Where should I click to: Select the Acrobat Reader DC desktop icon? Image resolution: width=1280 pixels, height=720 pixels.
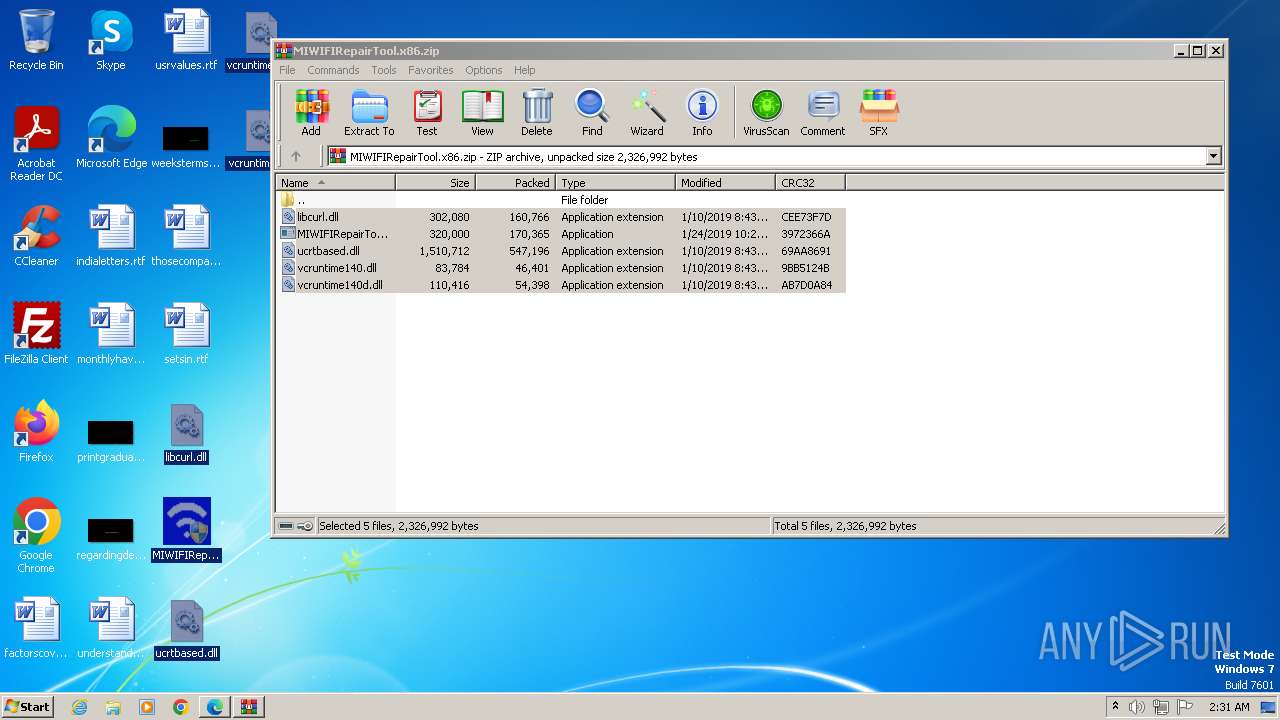(x=36, y=145)
